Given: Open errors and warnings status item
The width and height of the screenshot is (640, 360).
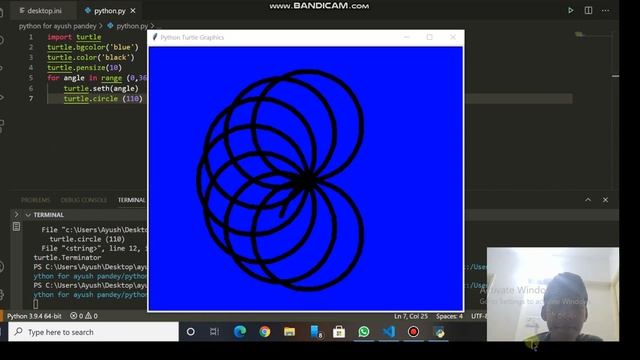Looking at the screenshot, I should (84, 316).
